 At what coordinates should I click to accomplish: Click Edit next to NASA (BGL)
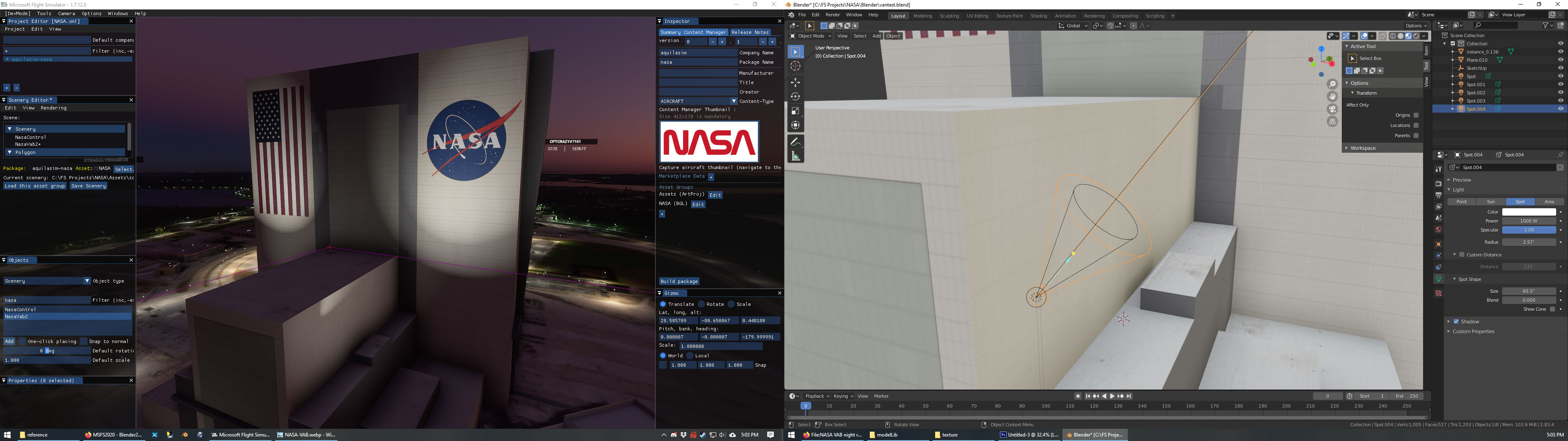pyautogui.click(x=698, y=205)
